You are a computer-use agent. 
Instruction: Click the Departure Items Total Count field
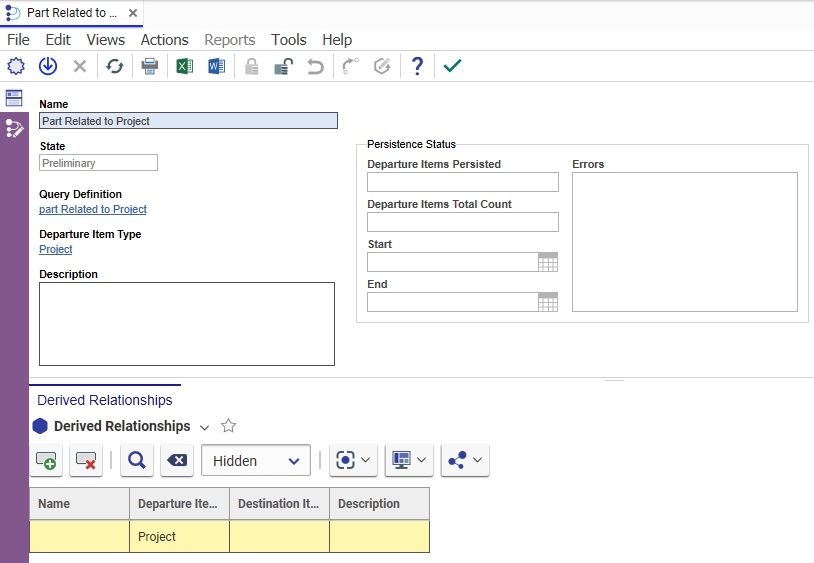click(463, 222)
